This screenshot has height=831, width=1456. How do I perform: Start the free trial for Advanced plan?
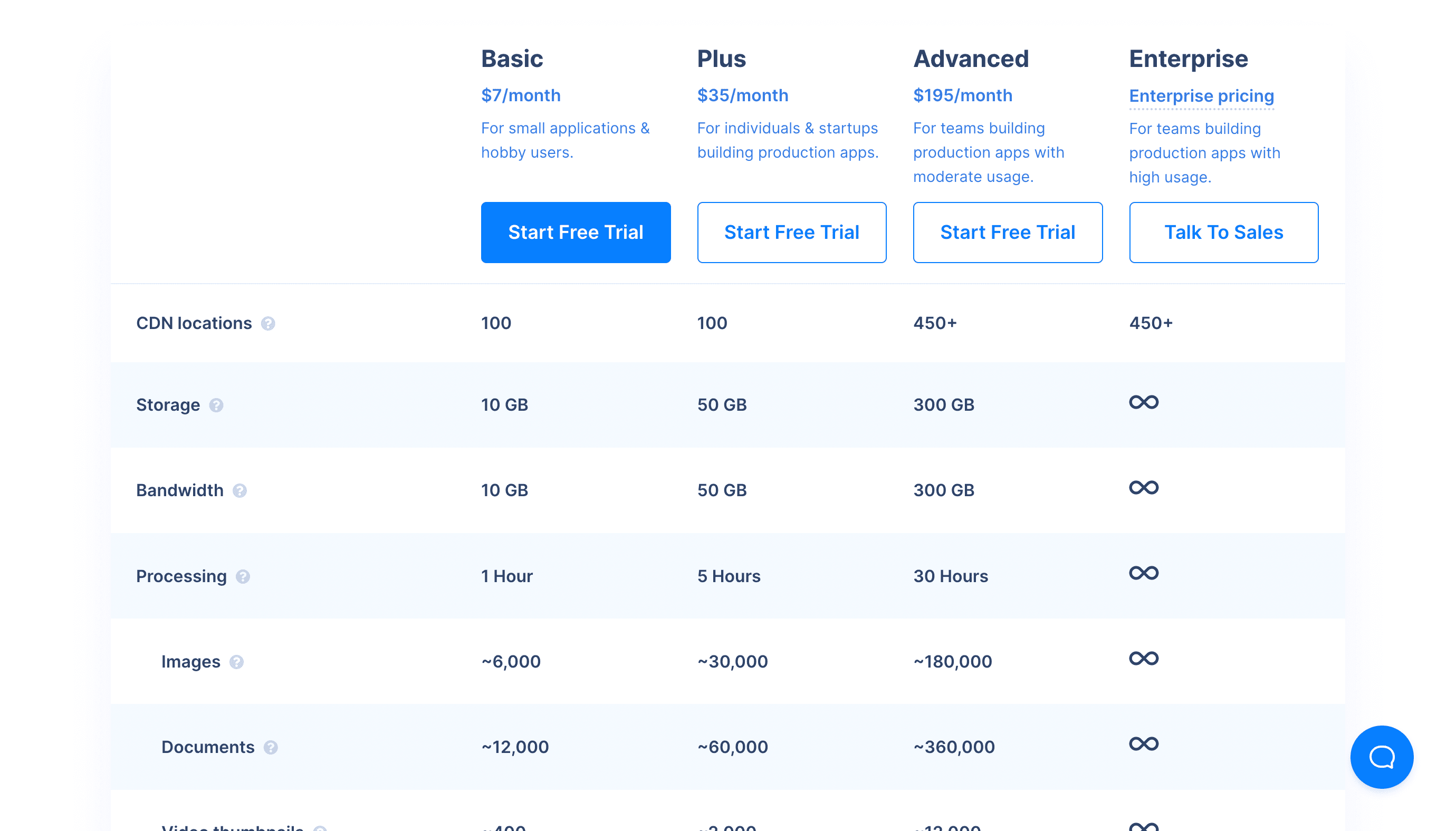[1008, 233]
